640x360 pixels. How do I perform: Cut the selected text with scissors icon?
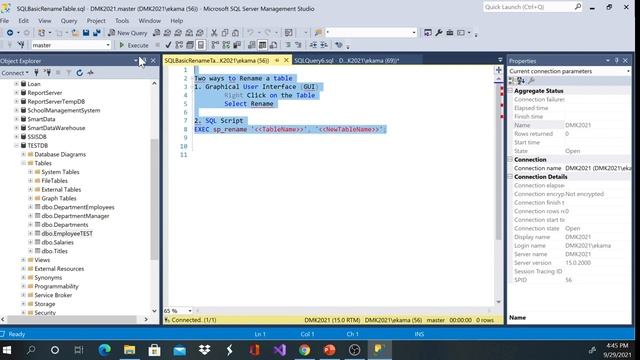(x=214, y=33)
